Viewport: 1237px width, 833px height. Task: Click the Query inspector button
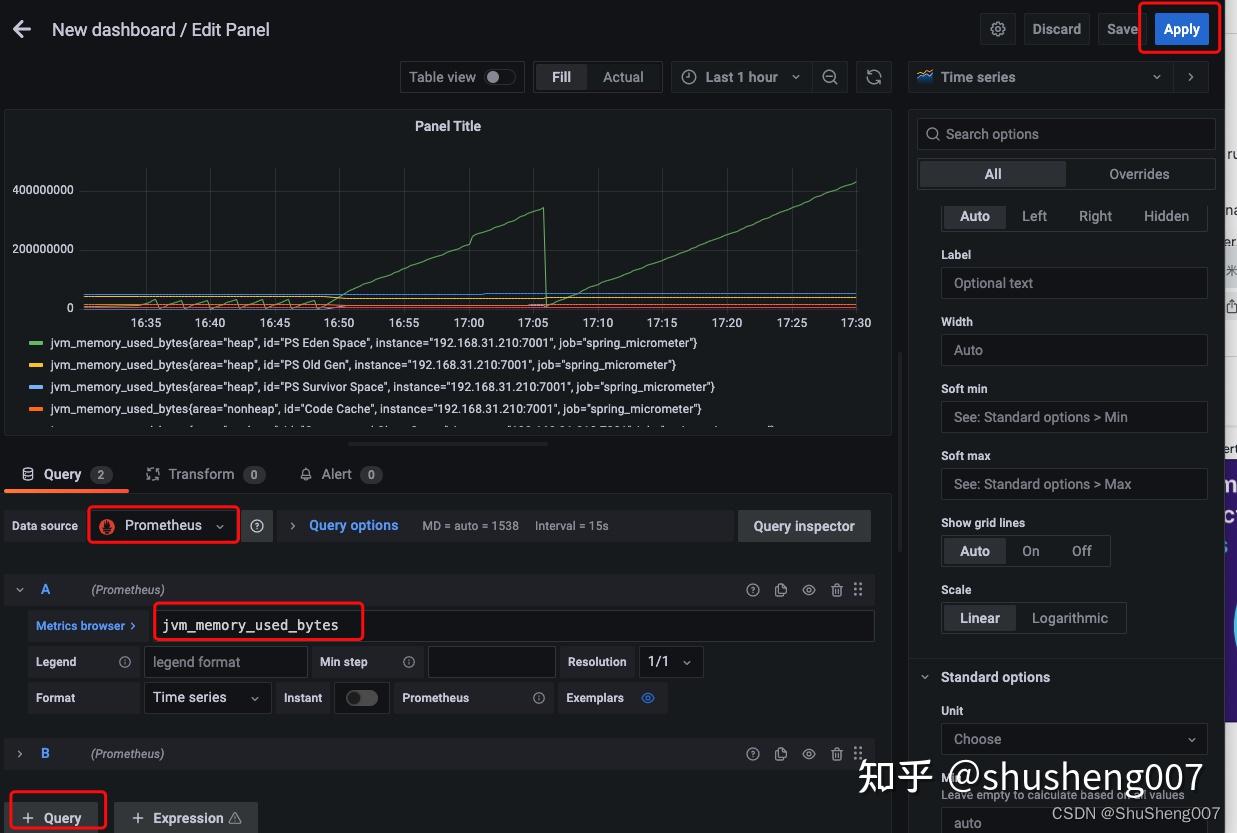803,525
